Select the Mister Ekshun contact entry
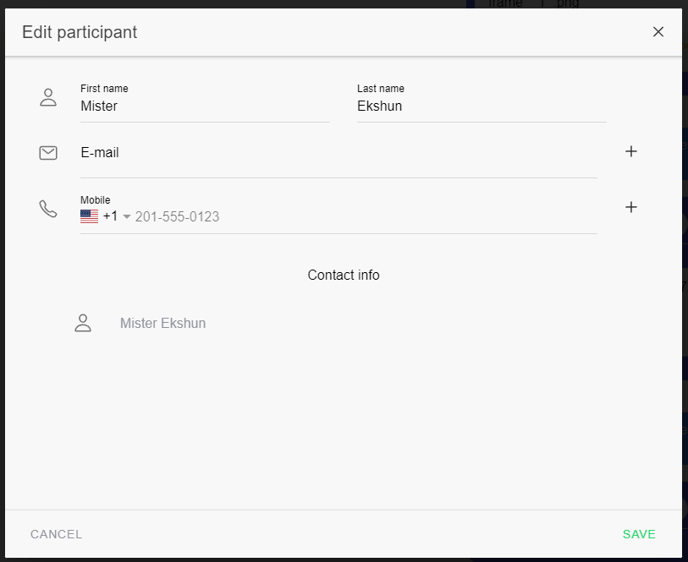Image resolution: width=688 pixels, height=562 pixels. [163, 323]
